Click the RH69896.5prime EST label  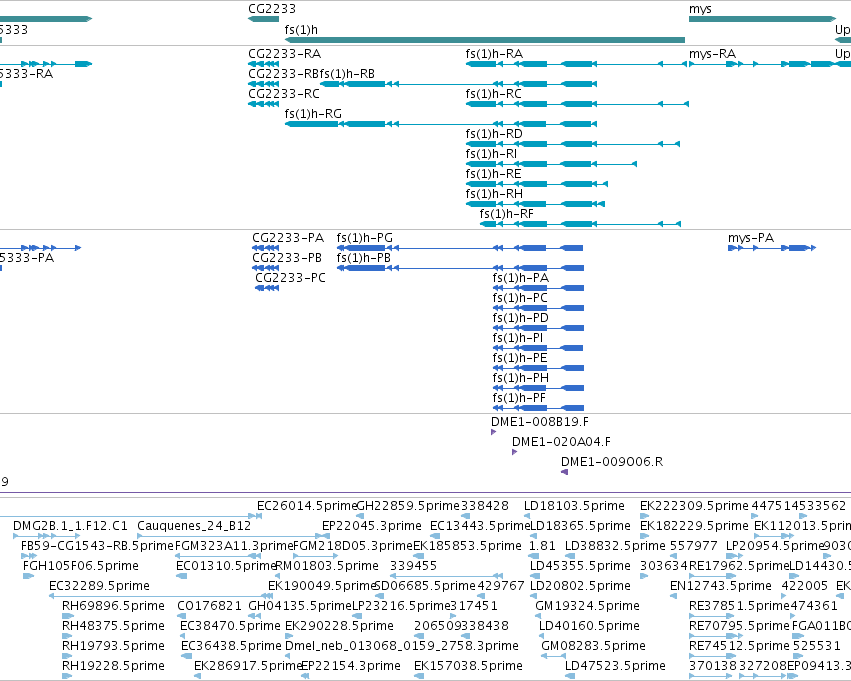113,606
